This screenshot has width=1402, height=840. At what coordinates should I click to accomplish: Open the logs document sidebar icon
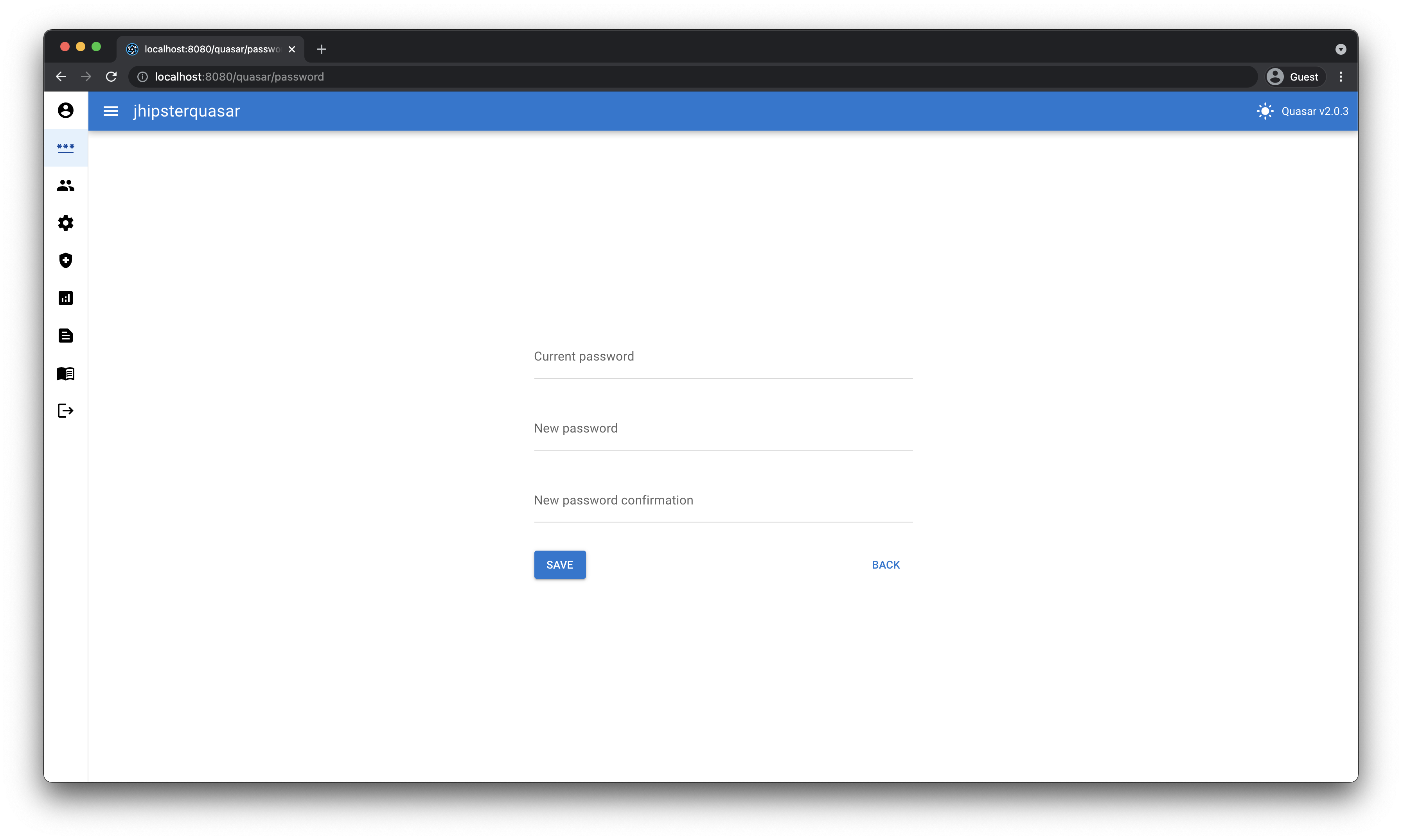coord(66,336)
